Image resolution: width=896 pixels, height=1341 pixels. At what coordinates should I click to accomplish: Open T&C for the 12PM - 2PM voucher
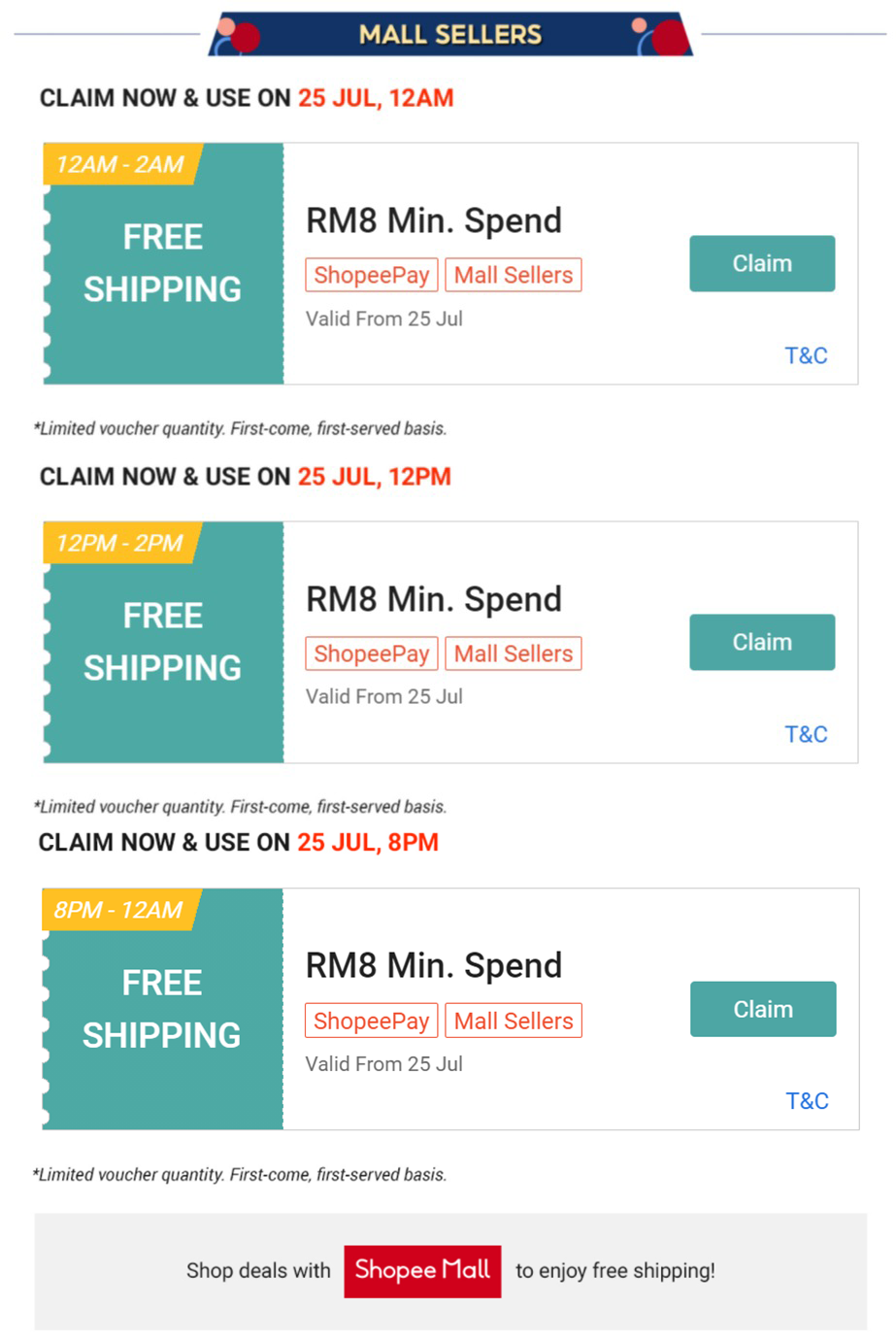coord(806,734)
